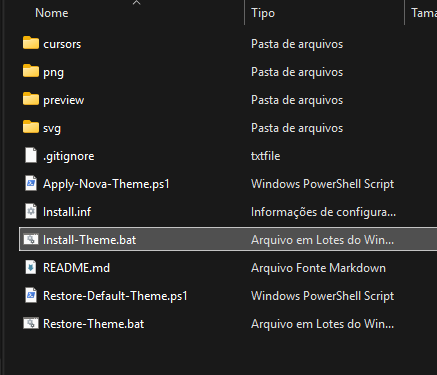Click the README.md markdown file icon

(x=31, y=268)
